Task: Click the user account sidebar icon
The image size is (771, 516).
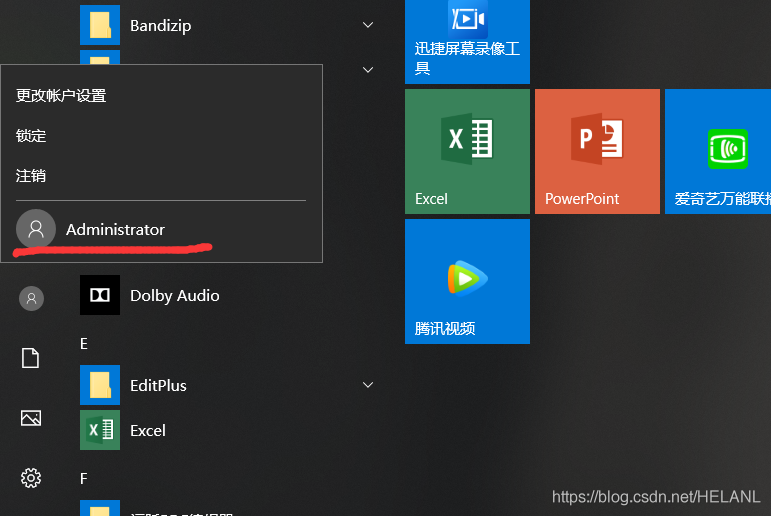Action: pyautogui.click(x=31, y=299)
